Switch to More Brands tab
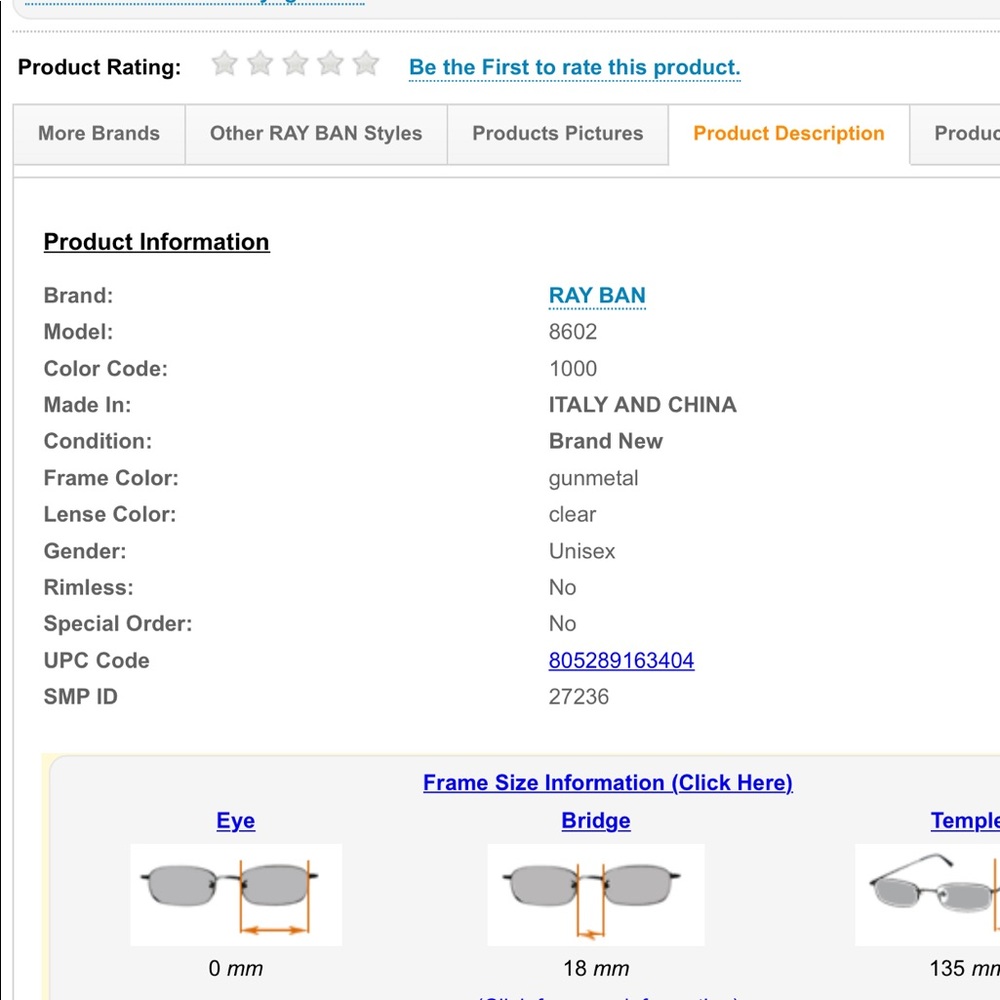The width and height of the screenshot is (1000, 1000). 99,134
